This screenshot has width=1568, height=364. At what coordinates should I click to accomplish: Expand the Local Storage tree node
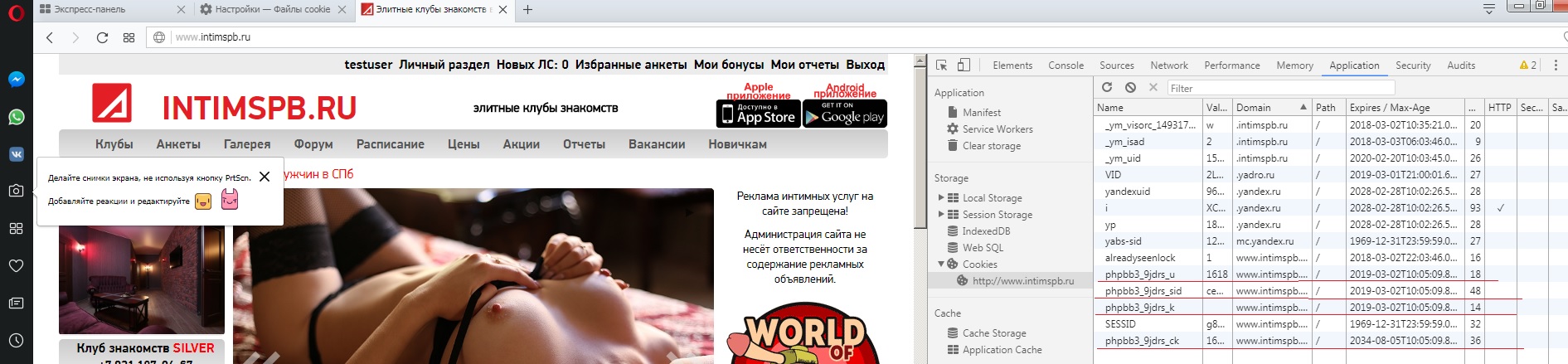941,198
